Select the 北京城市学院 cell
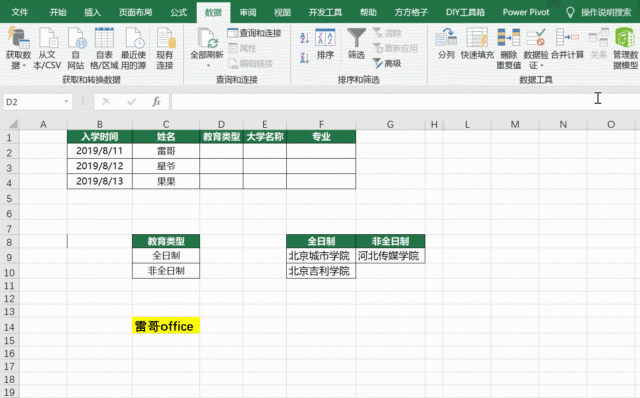Screen dimensions: 640x398 [321, 256]
